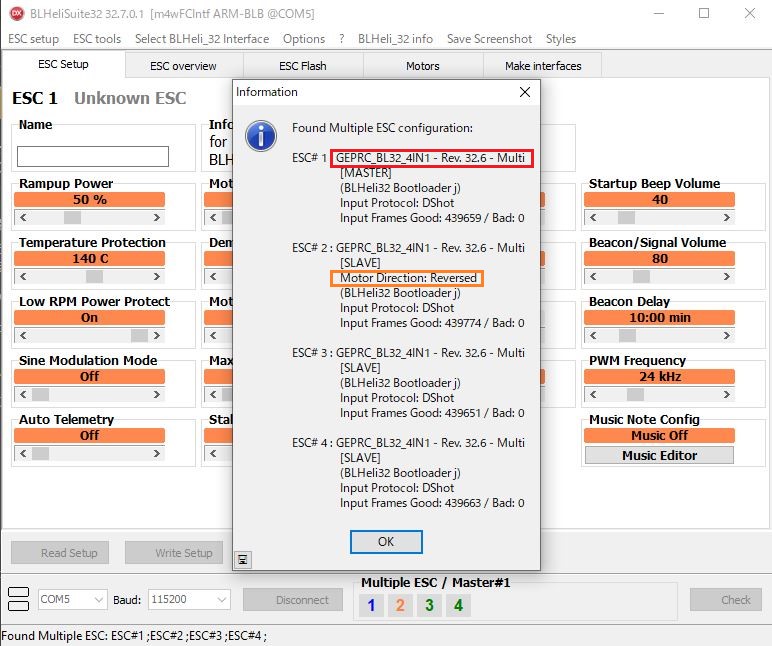772x646 pixels.
Task: Click the Sine Modulation Mode slider thumb
Action: (x=40, y=395)
